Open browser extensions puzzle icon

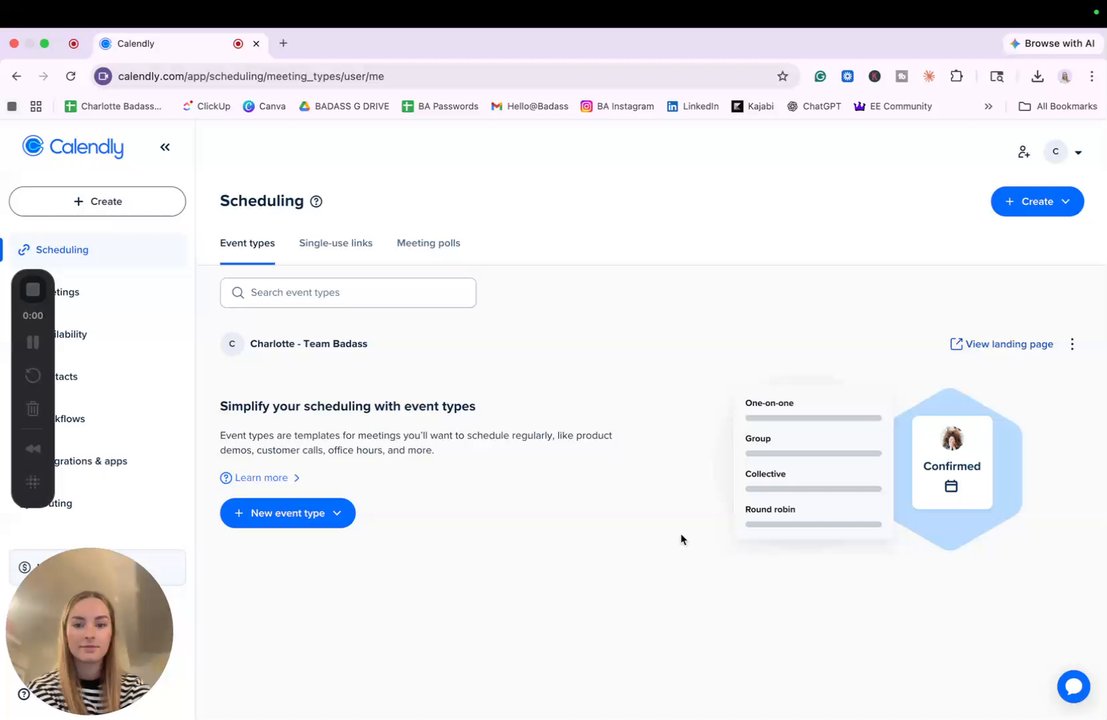tap(957, 76)
